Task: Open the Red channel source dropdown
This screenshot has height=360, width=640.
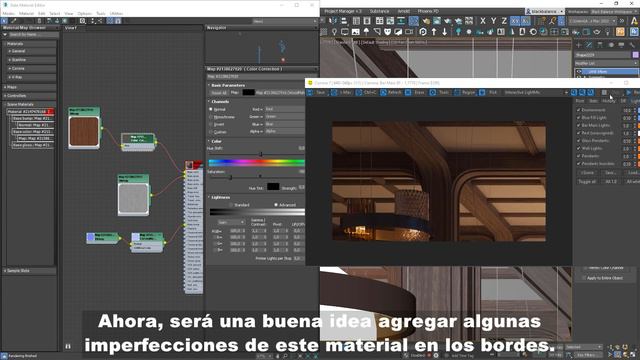Action: pyautogui.click(x=284, y=109)
